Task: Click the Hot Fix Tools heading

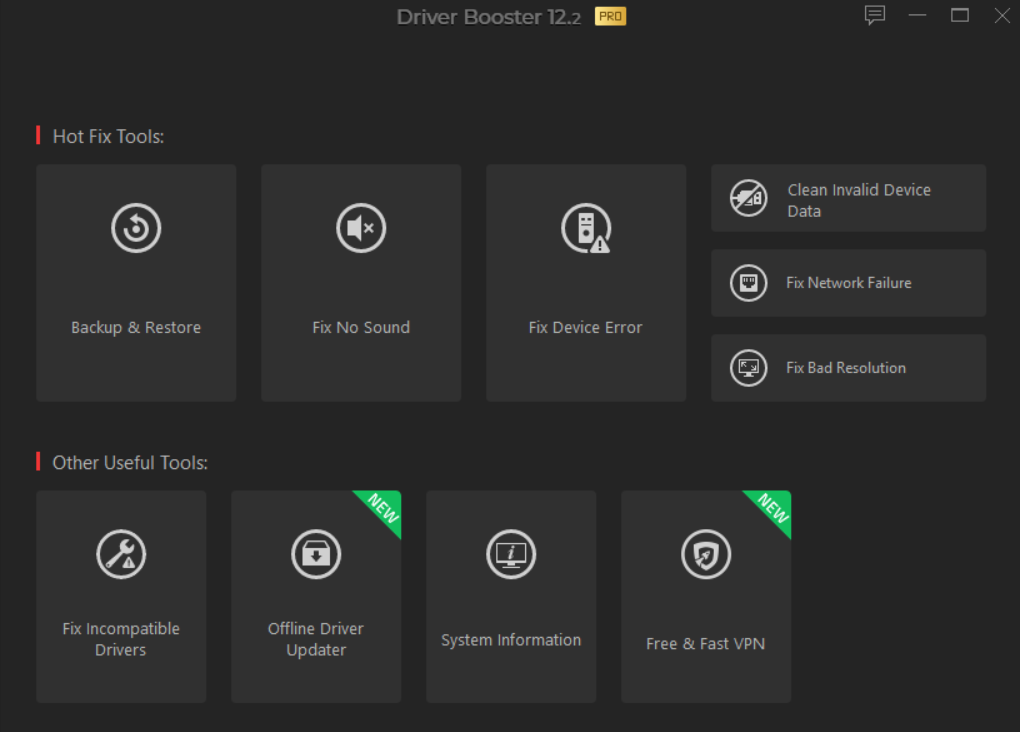Action: [x=108, y=137]
